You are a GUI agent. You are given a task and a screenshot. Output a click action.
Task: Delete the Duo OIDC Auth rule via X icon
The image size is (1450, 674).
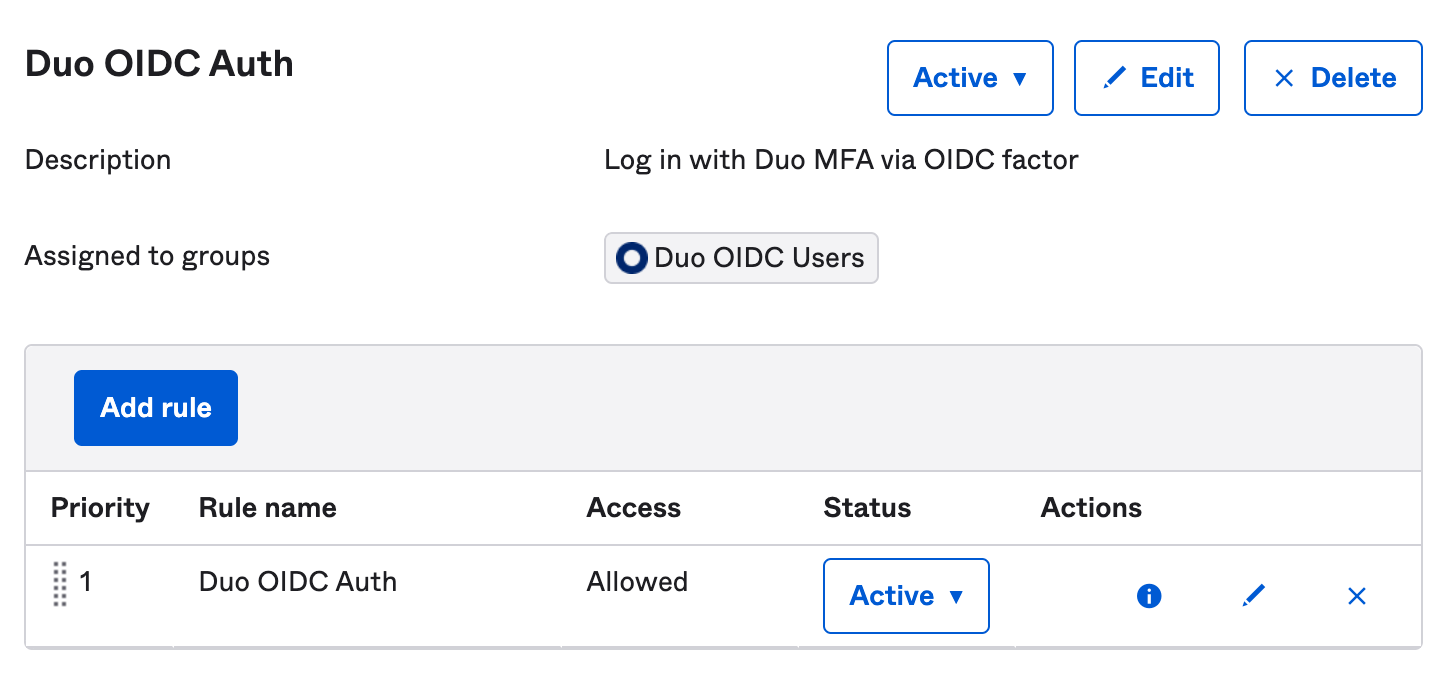click(x=1357, y=595)
